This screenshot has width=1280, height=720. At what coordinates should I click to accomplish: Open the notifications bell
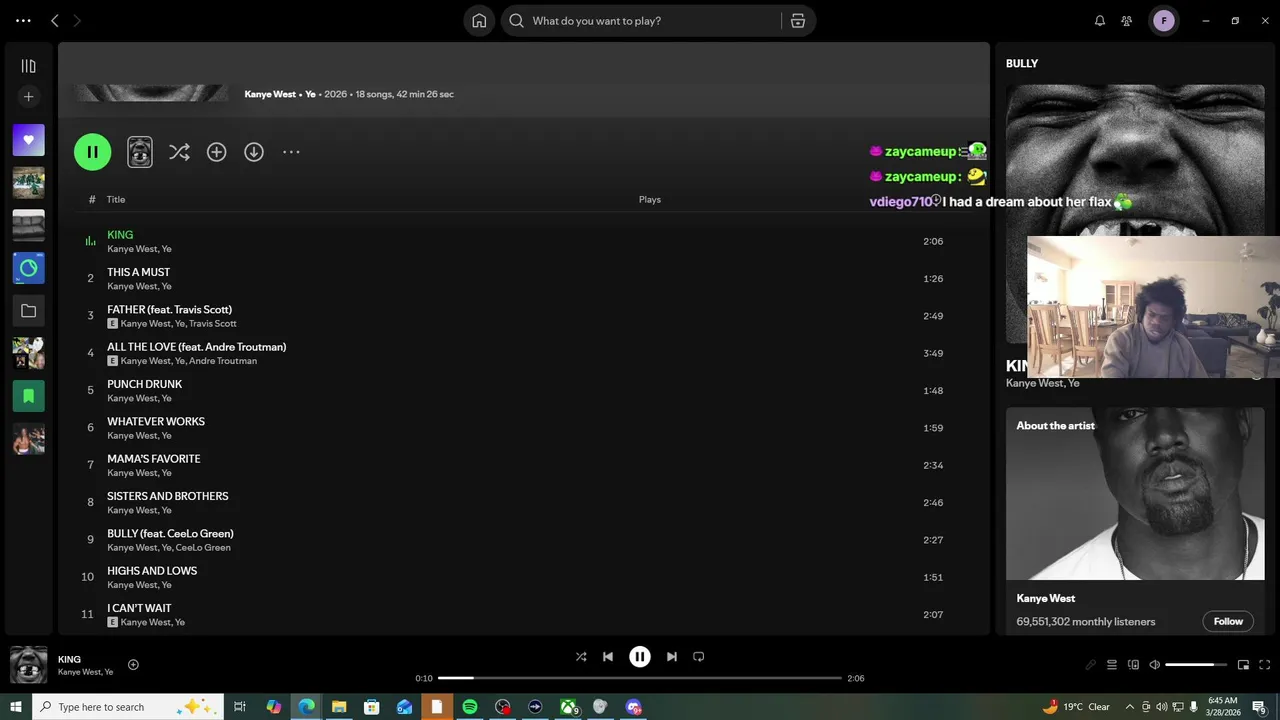coord(1100,20)
